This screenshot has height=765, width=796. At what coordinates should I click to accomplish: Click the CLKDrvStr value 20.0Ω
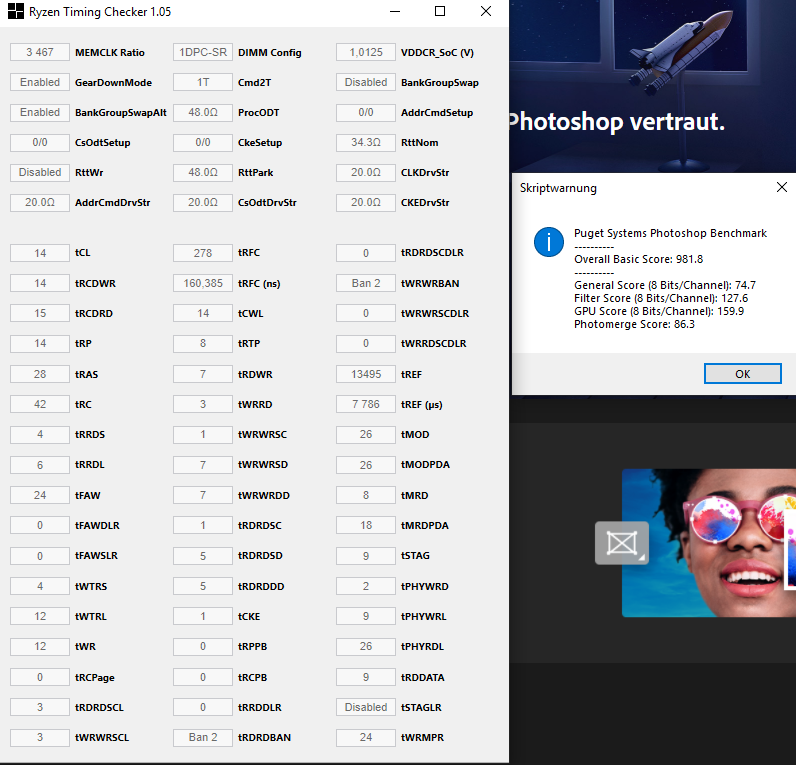click(366, 172)
